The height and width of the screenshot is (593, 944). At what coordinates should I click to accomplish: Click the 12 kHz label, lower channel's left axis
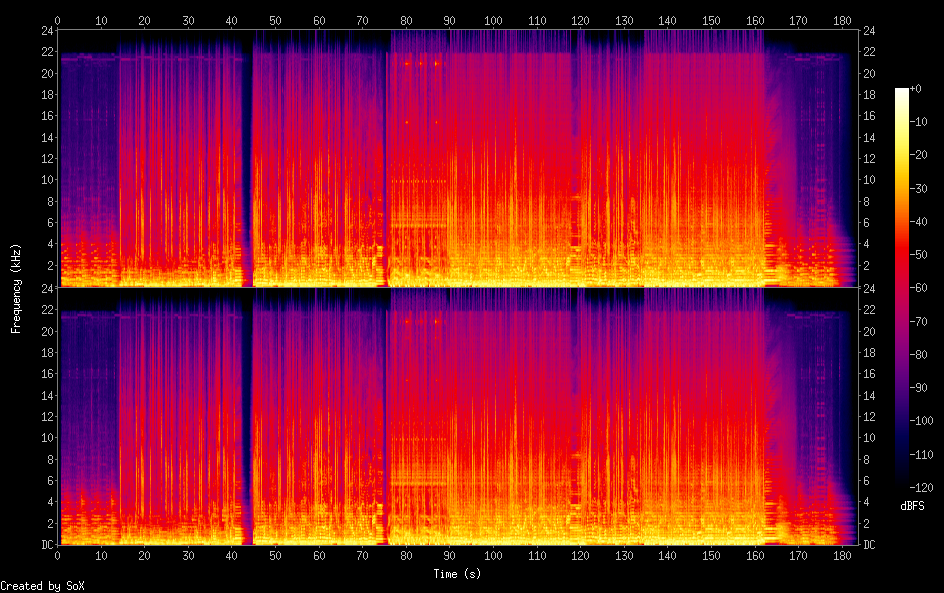(48, 417)
